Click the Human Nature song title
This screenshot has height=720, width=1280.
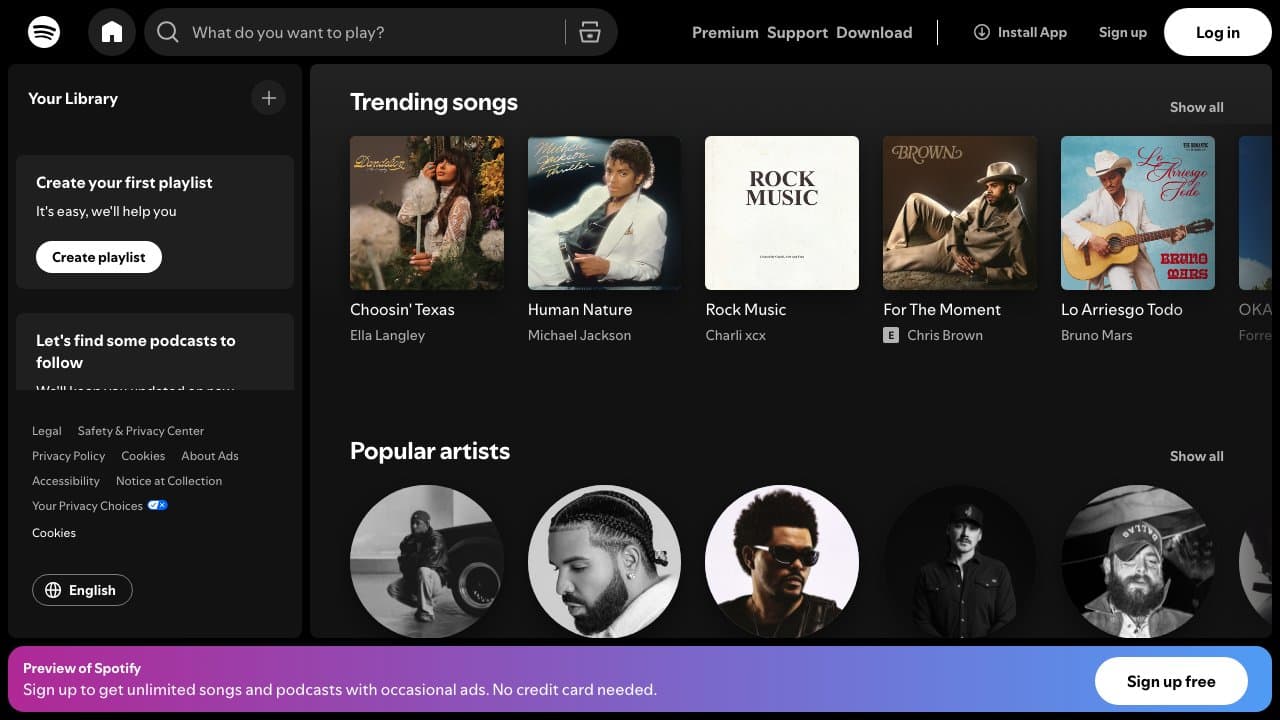click(580, 310)
